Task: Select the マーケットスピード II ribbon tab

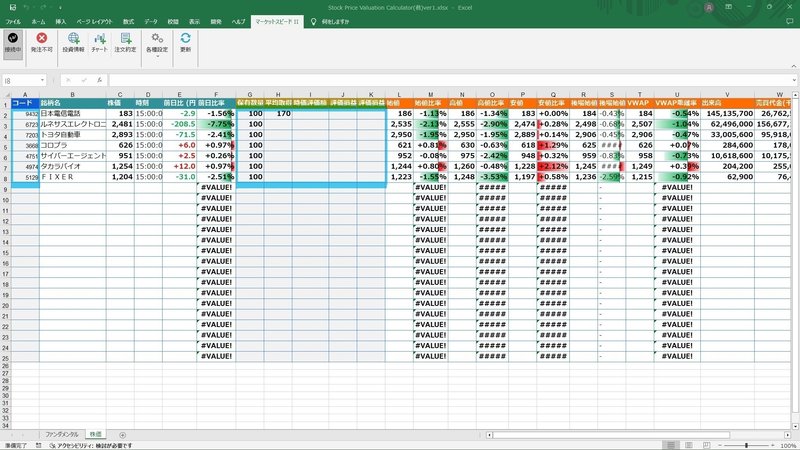Action: coord(277,21)
